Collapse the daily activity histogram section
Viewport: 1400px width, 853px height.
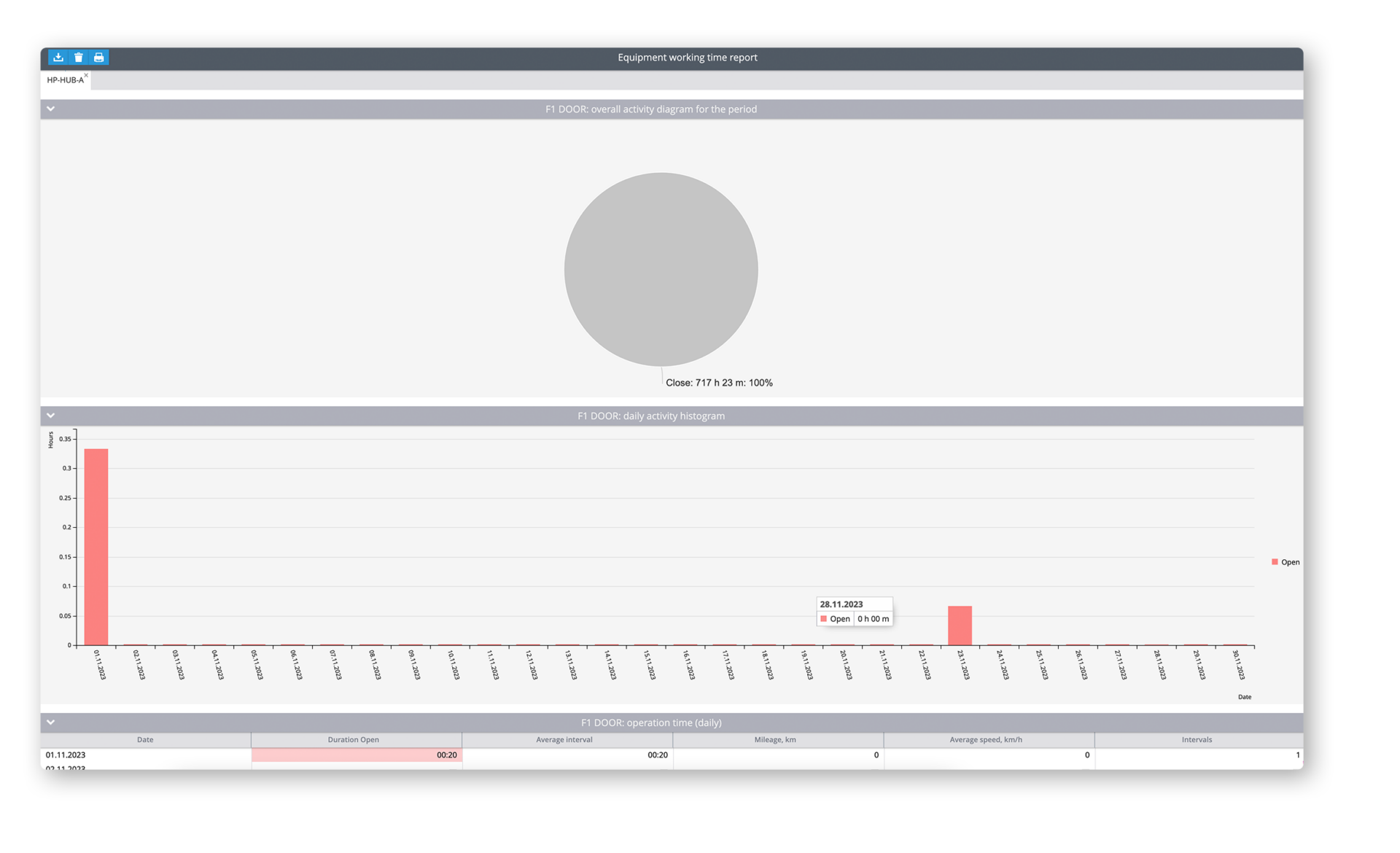tap(51, 416)
